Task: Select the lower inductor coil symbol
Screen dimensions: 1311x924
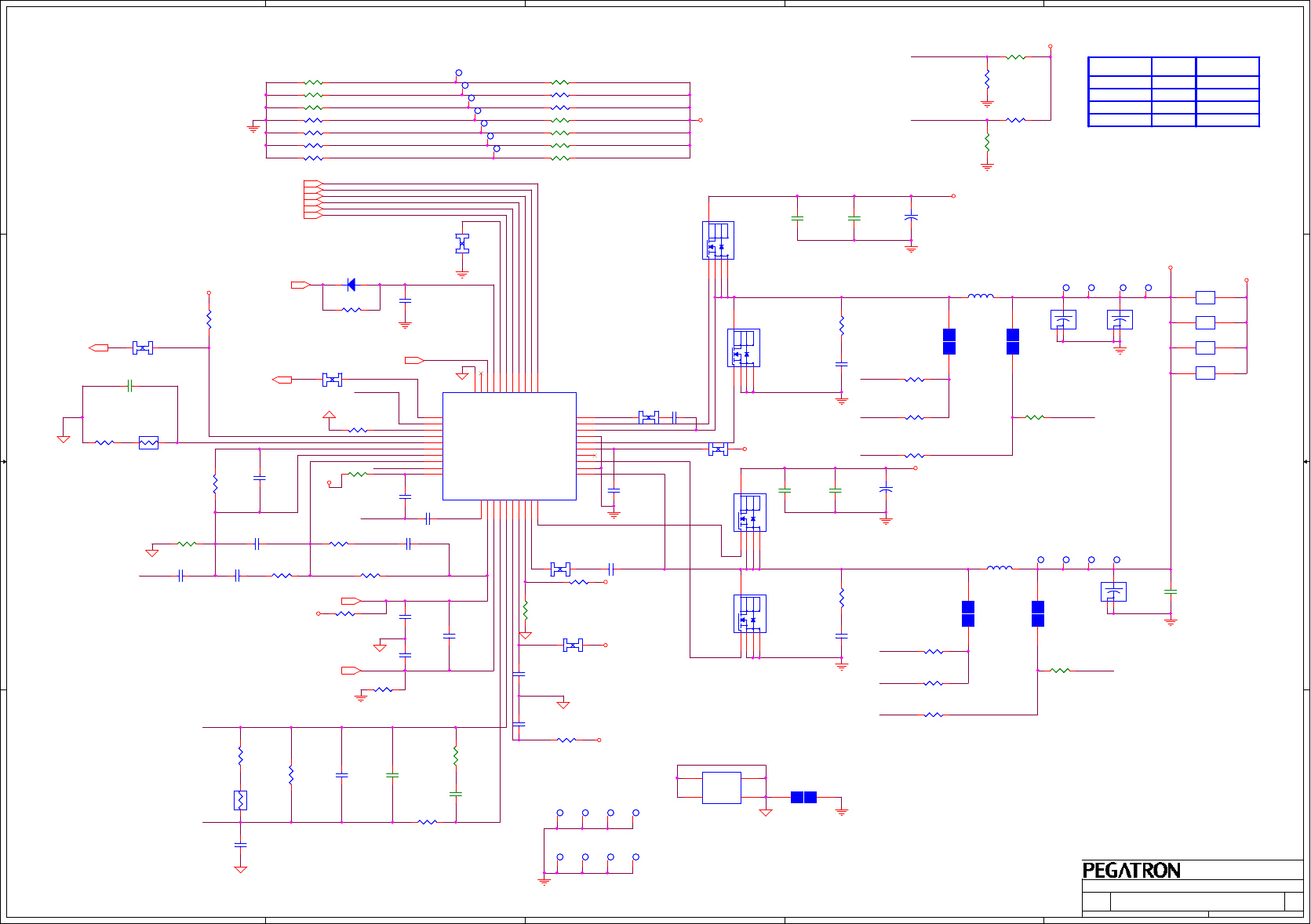Action: click(1000, 567)
